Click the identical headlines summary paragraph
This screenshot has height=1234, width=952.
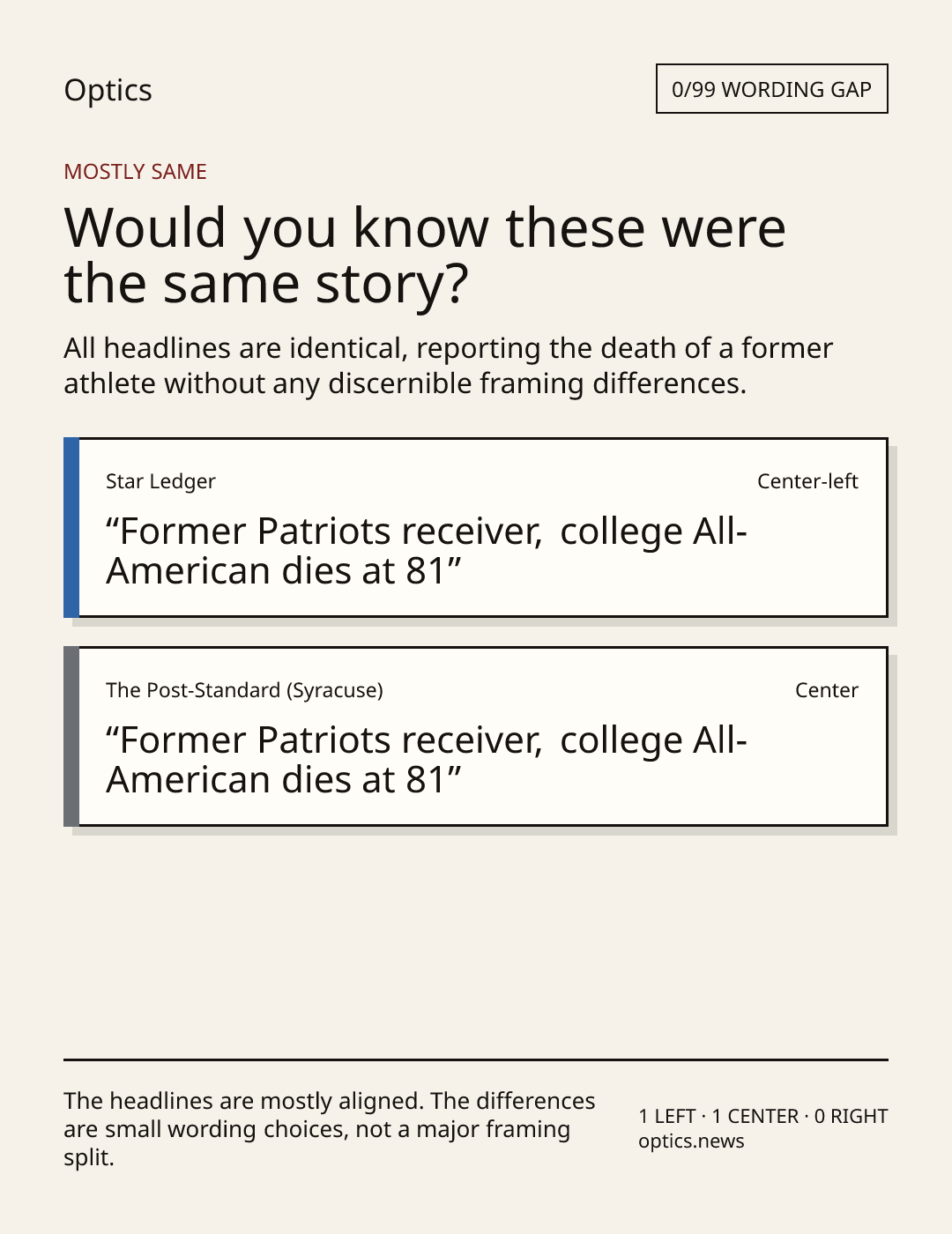pos(448,366)
